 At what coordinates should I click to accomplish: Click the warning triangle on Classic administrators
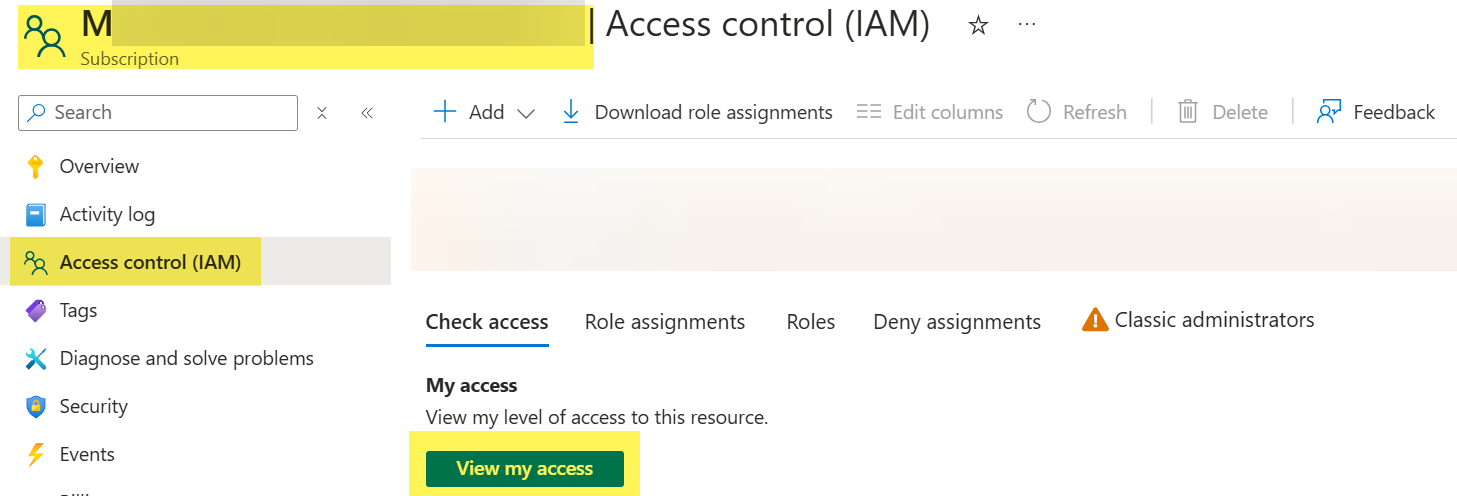[x=1096, y=320]
